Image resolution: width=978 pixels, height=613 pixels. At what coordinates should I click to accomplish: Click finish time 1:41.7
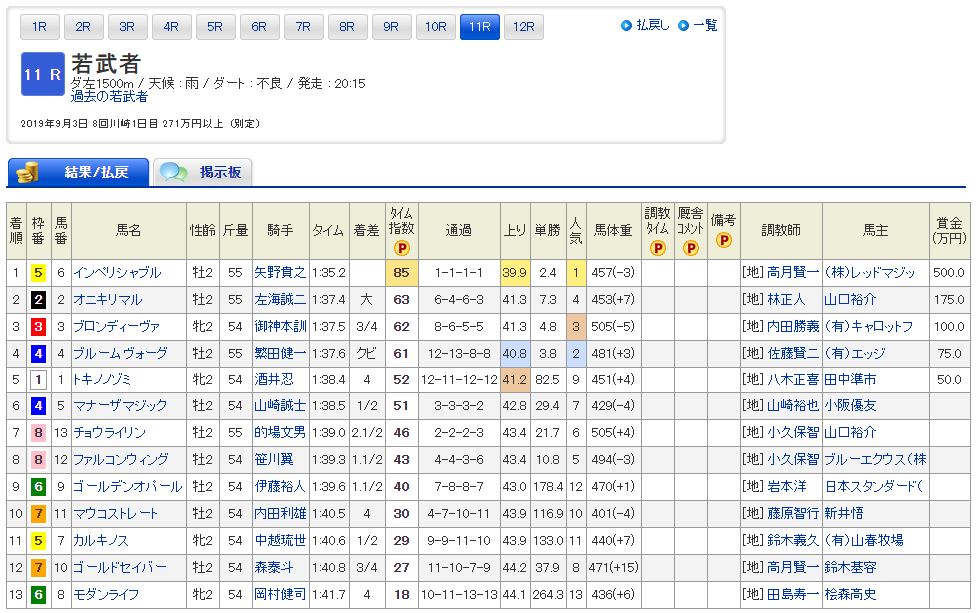329,594
